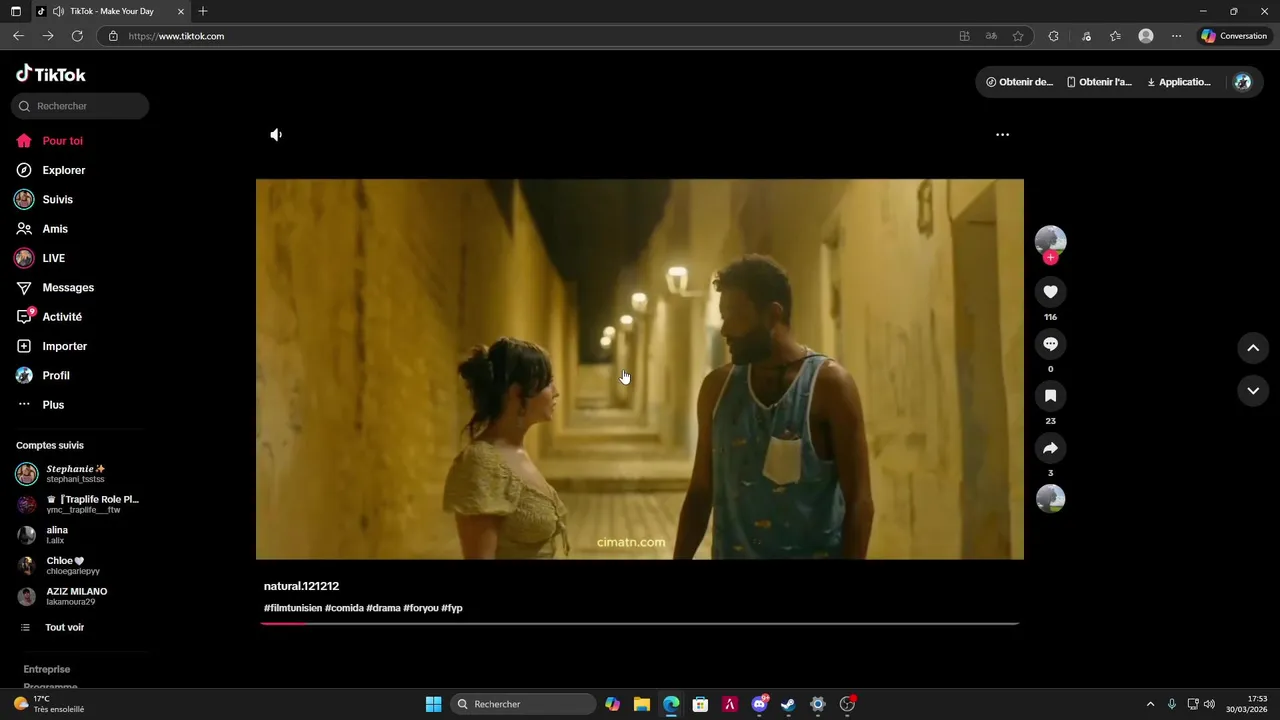1280x720 pixels.
Task: Seek in the video progress bar
Action: pos(640,623)
